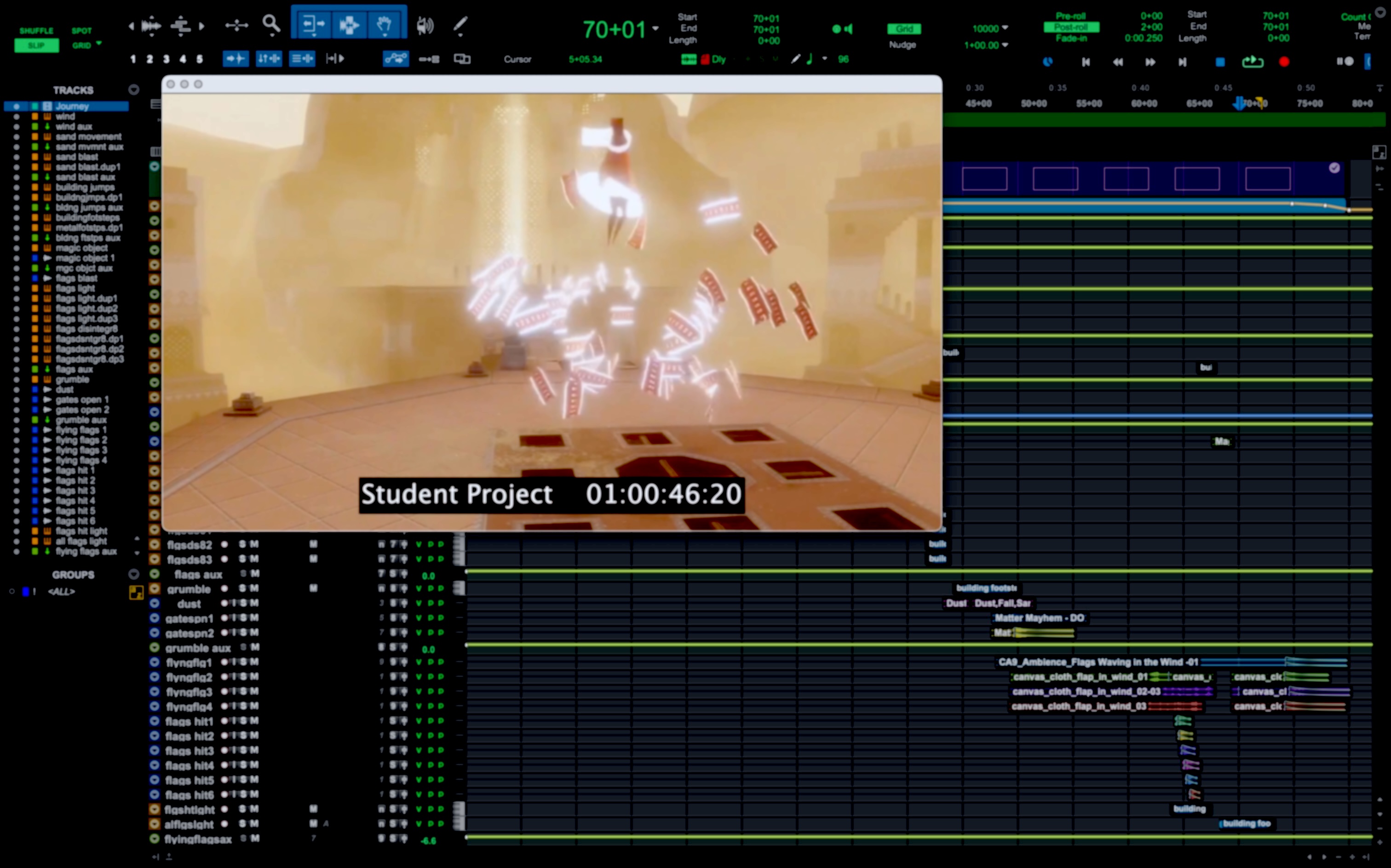Click the MIDI zoom icon
Screen dimensions: 1391x868
coord(181,25)
